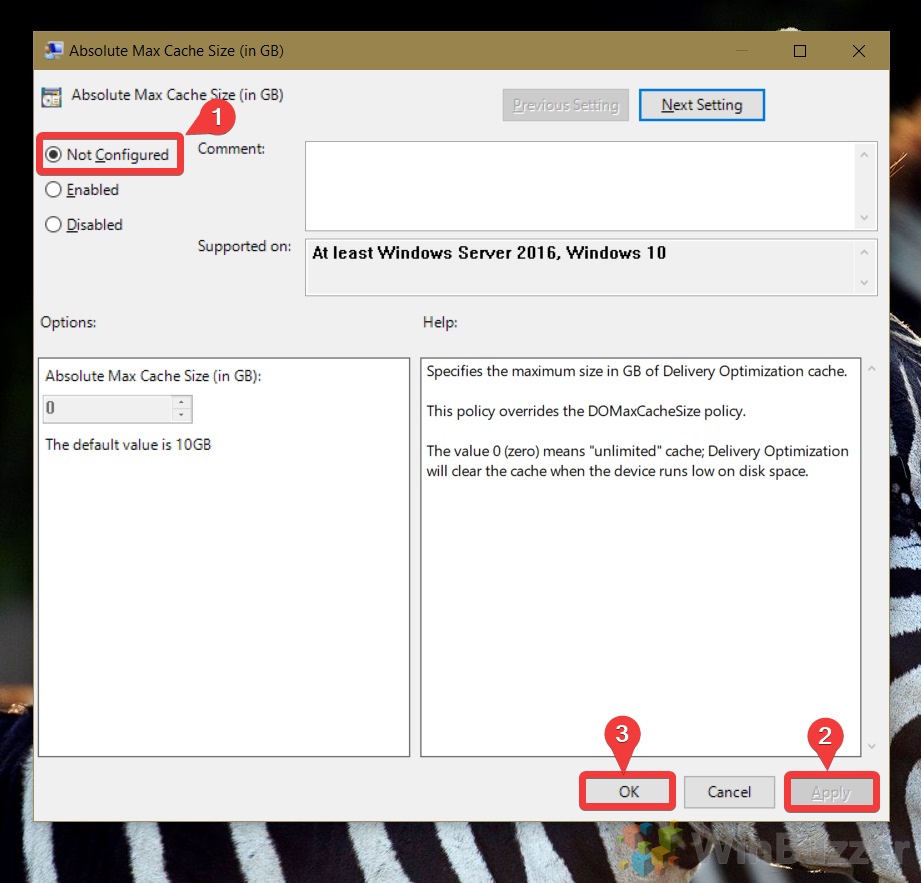Screen dimensions: 921x883
Task: Decrease cache size with spinner down arrow
Action: (x=181, y=415)
